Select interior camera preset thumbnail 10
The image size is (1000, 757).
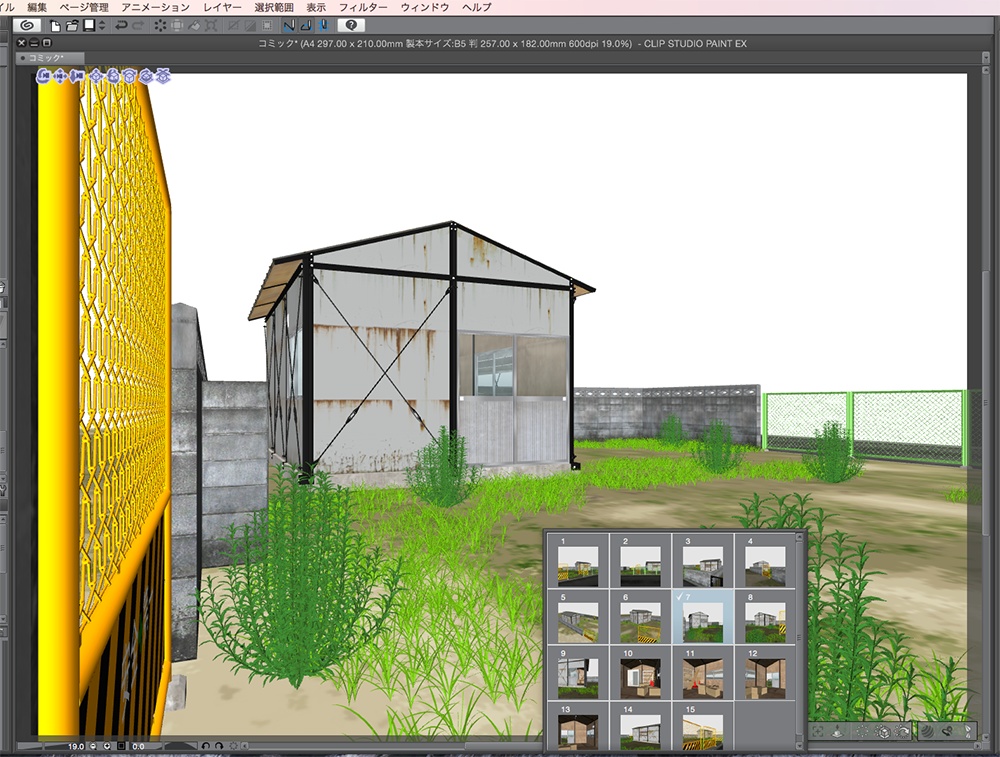pos(640,673)
